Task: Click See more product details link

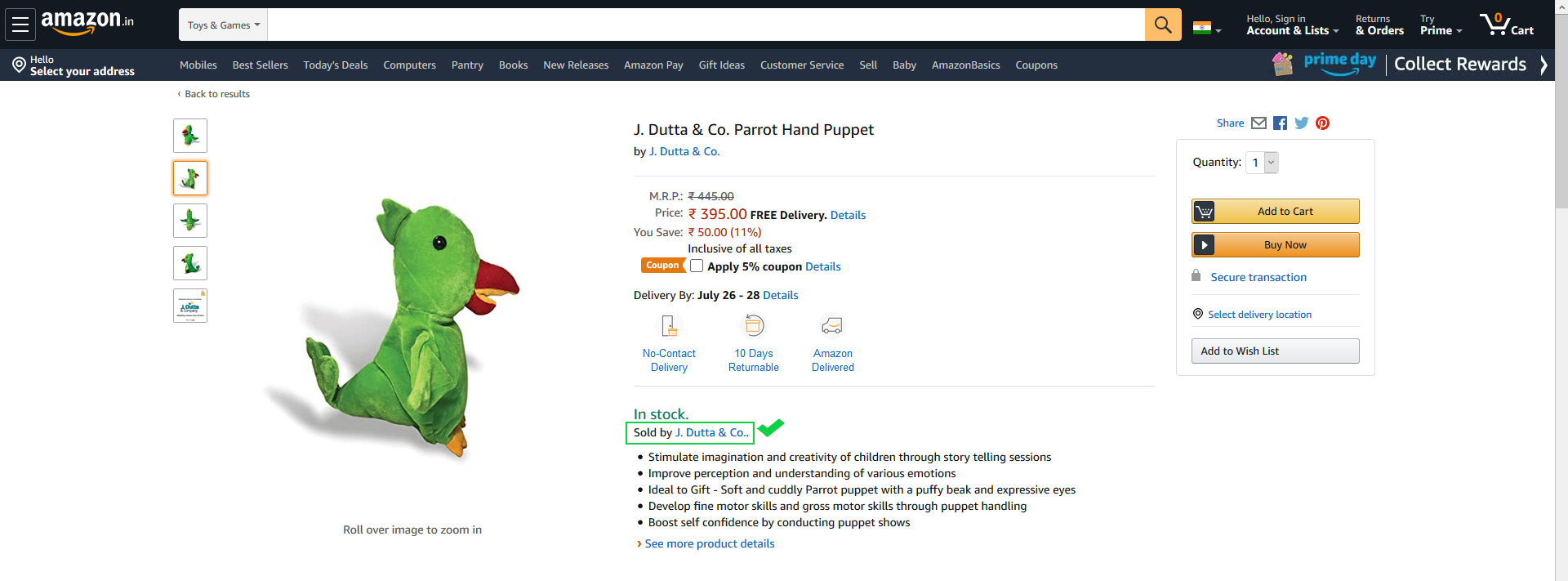Action: point(709,544)
